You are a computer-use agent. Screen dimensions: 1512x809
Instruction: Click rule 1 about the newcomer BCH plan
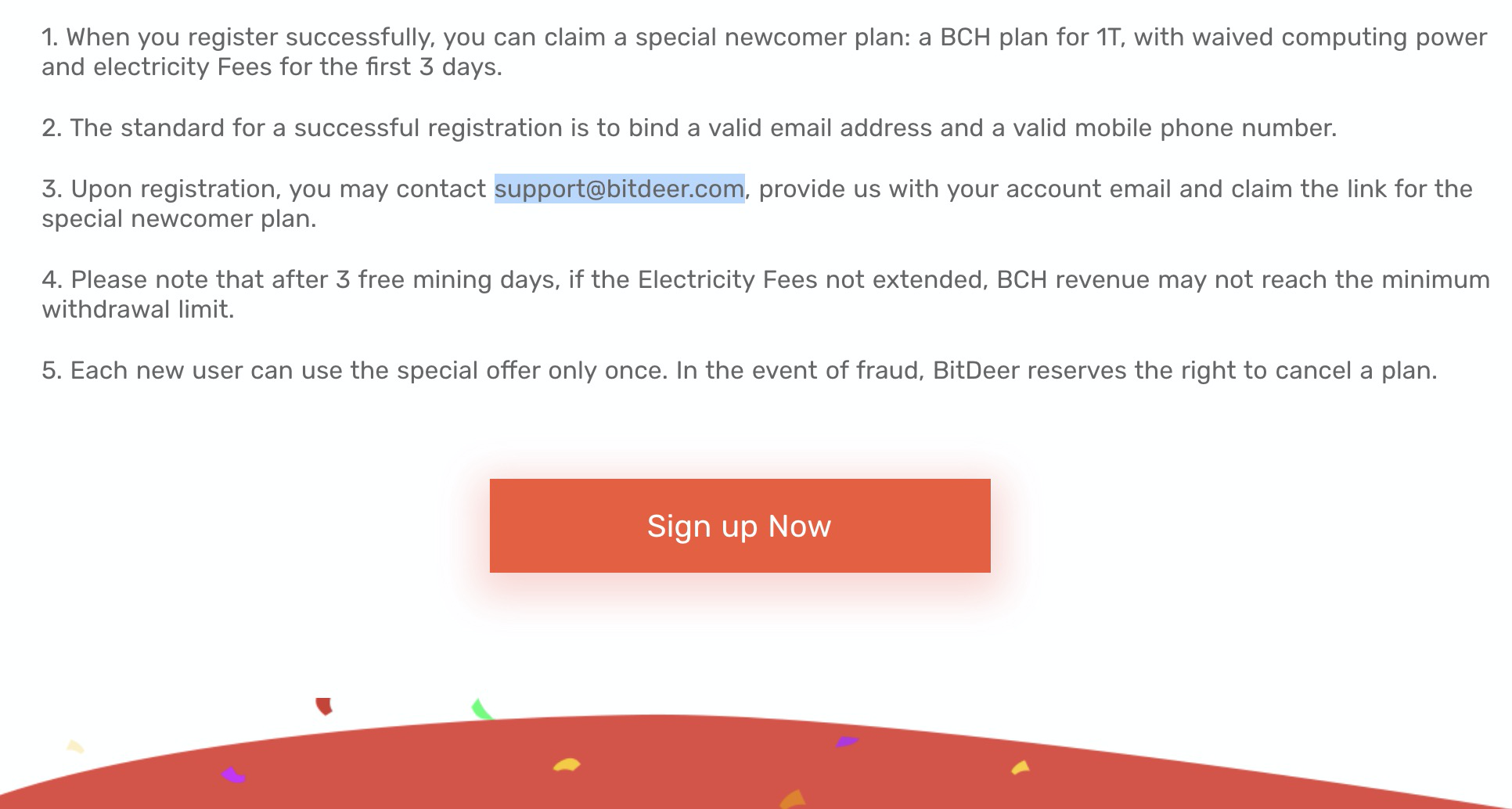(764, 52)
